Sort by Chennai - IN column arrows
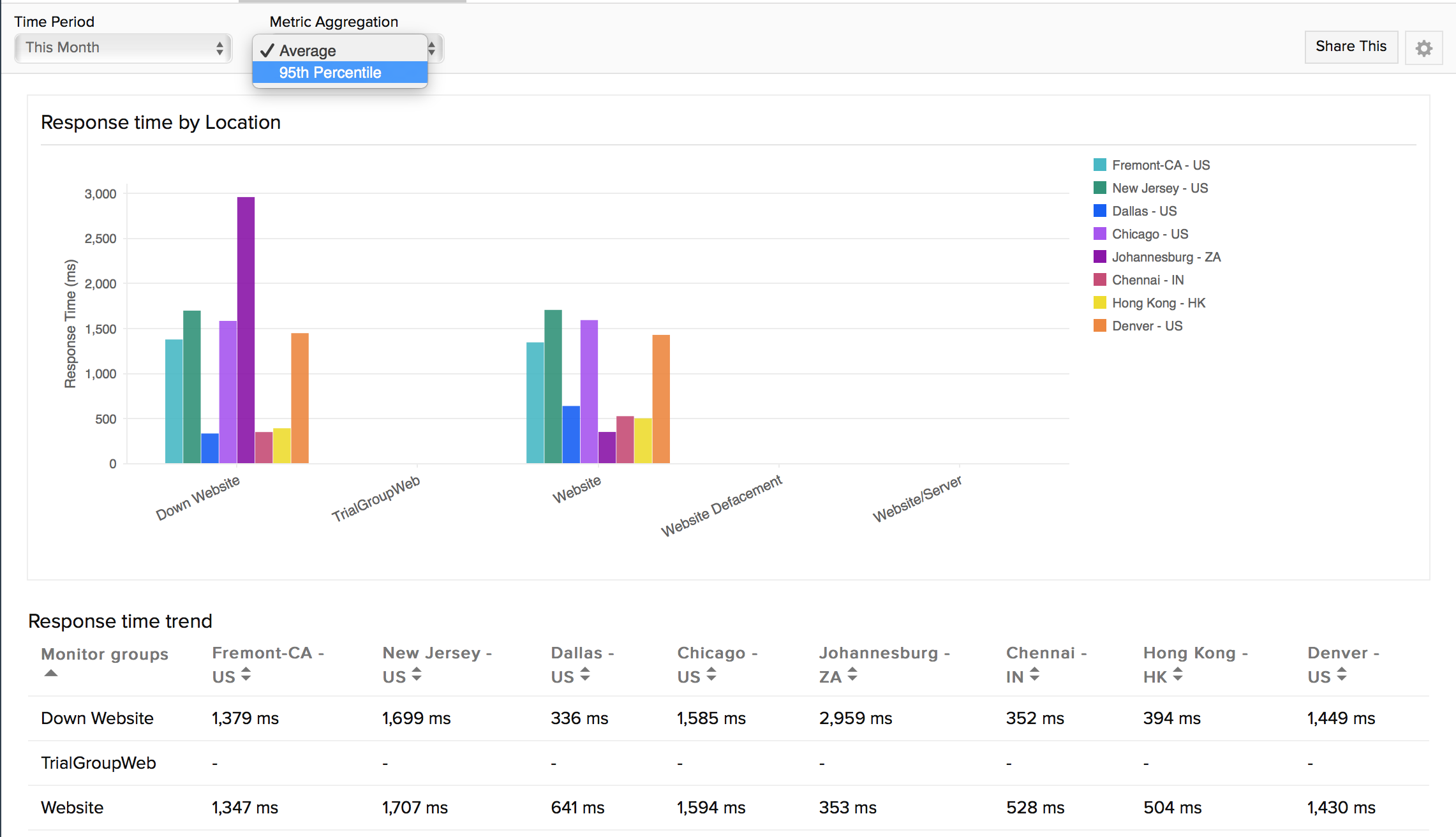The width and height of the screenshot is (1456, 837). point(1034,674)
